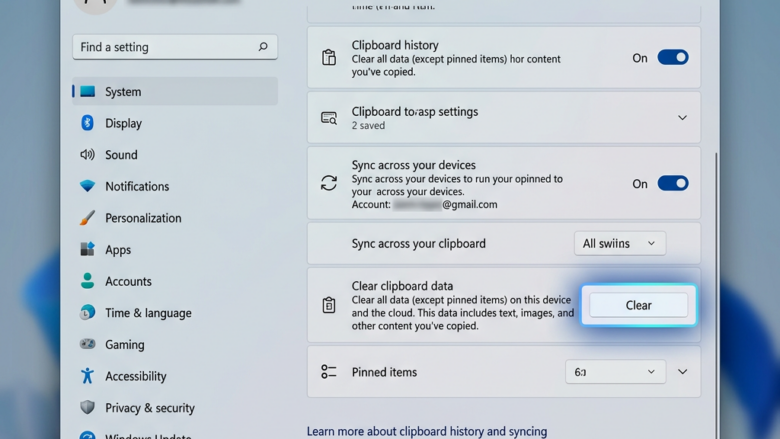The width and height of the screenshot is (780, 439).
Task: Turn off the Clipboard history toggle
Action: (673, 58)
